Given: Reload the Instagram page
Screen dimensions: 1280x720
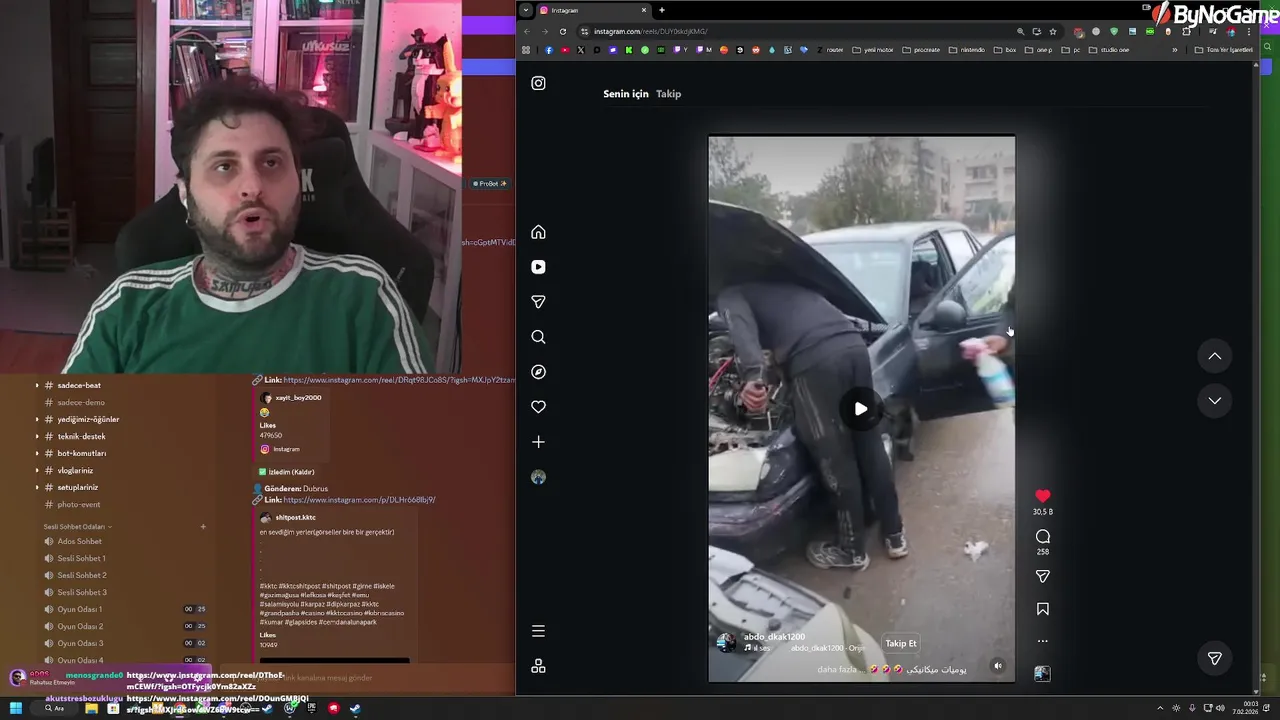Looking at the screenshot, I should (x=563, y=31).
